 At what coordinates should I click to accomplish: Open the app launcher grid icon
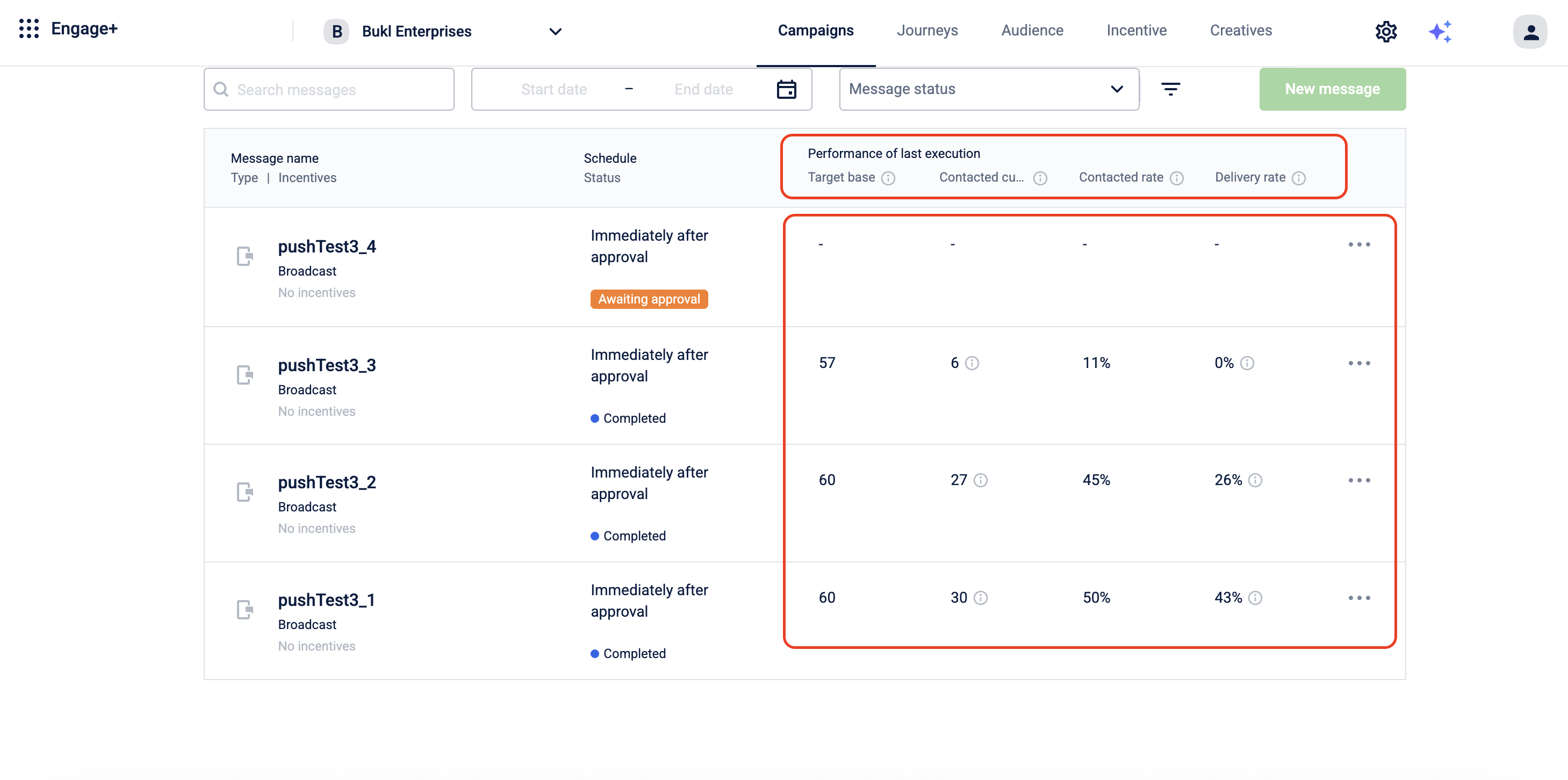pos(28,28)
